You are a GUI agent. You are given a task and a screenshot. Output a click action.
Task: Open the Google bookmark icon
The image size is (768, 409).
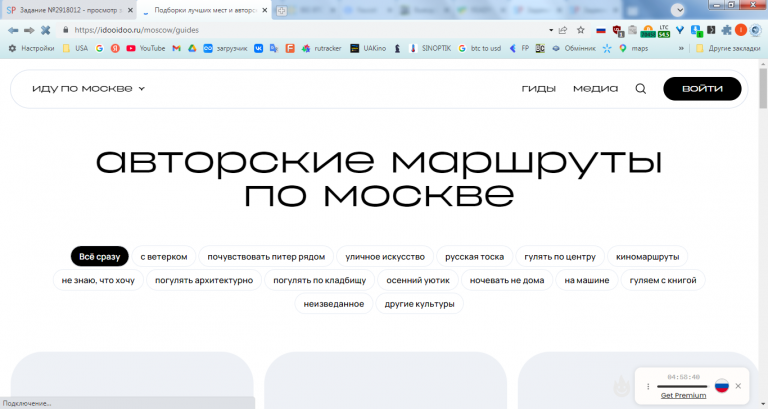pos(99,48)
